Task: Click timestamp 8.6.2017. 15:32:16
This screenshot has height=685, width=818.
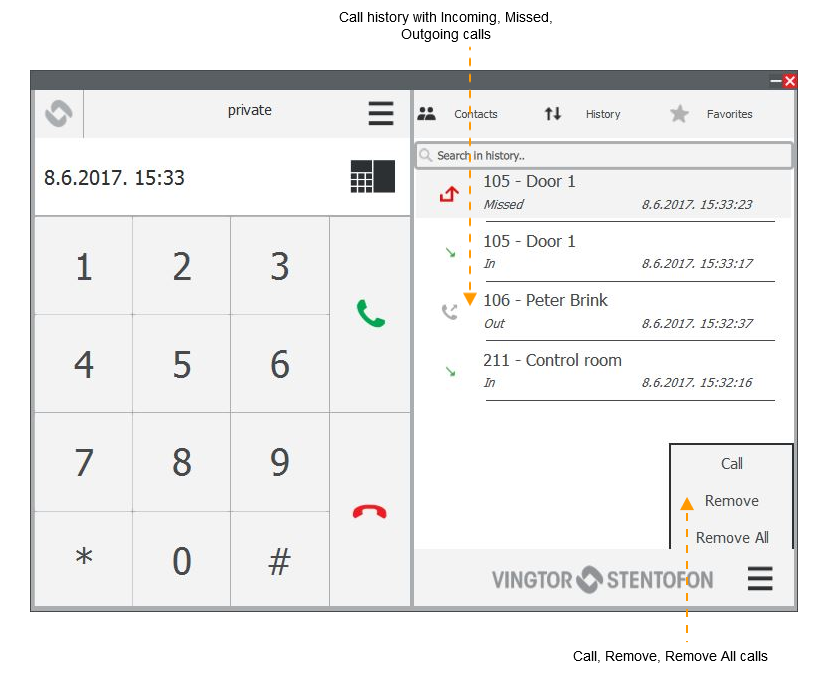Action: pyautogui.click(x=697, y=382)
